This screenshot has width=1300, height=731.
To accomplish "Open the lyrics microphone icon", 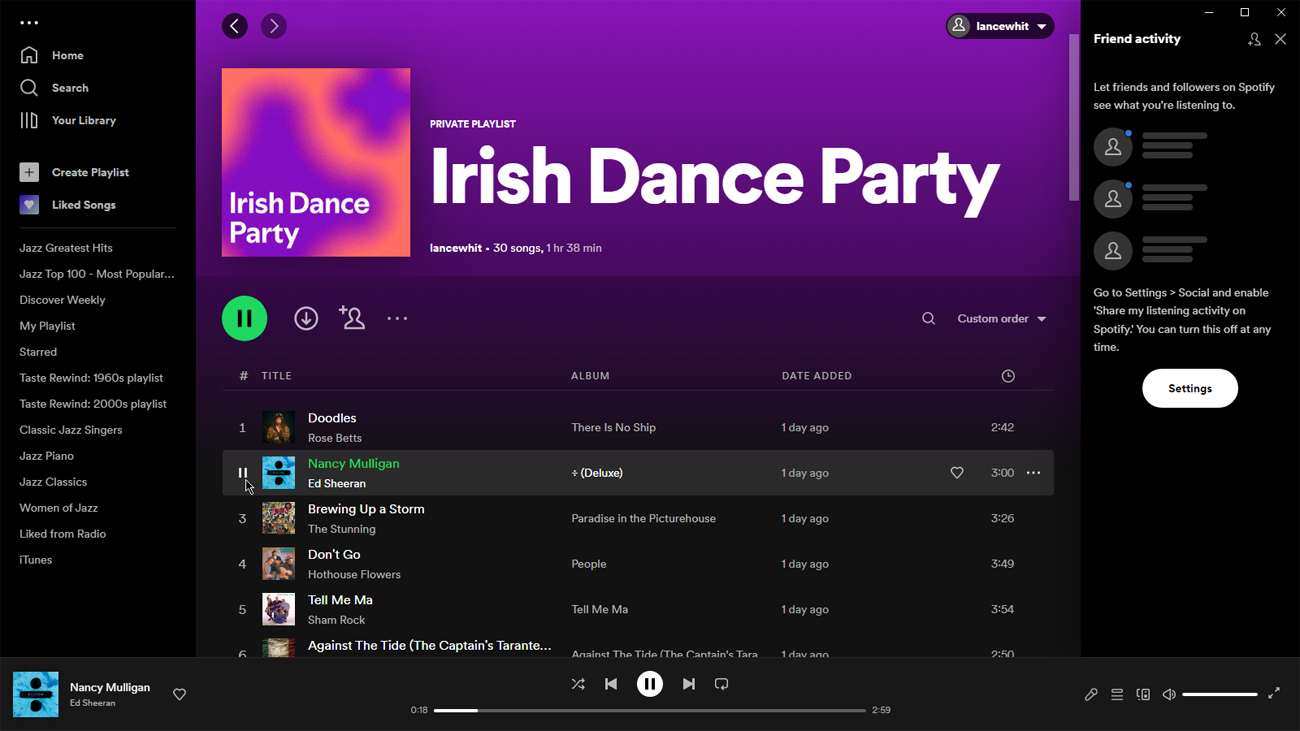I will point(1091,695).
